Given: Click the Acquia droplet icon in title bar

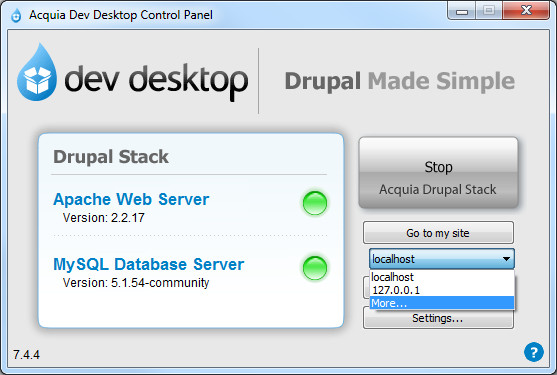Looking at the screenshot, I should click(x=16, y=16).
